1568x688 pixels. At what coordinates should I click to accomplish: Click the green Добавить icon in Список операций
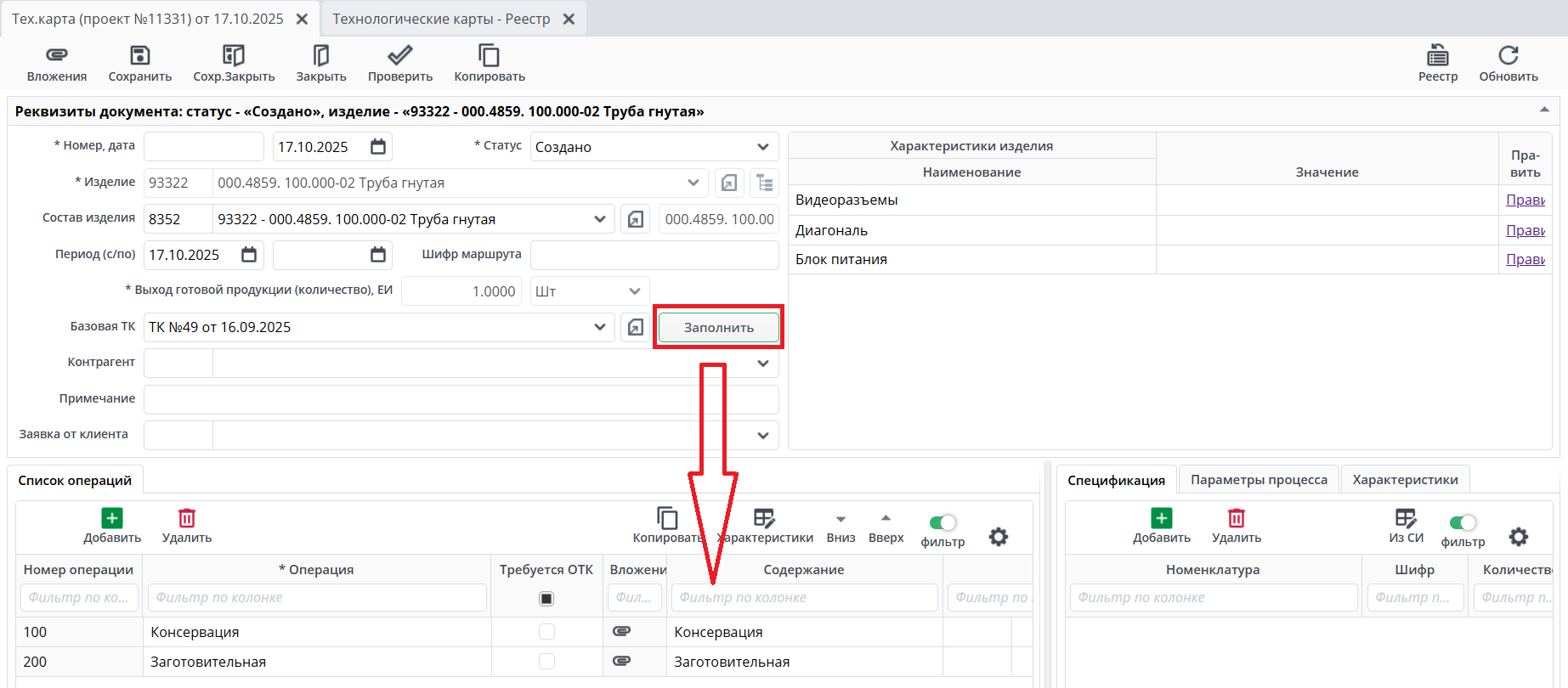point(112,518)
